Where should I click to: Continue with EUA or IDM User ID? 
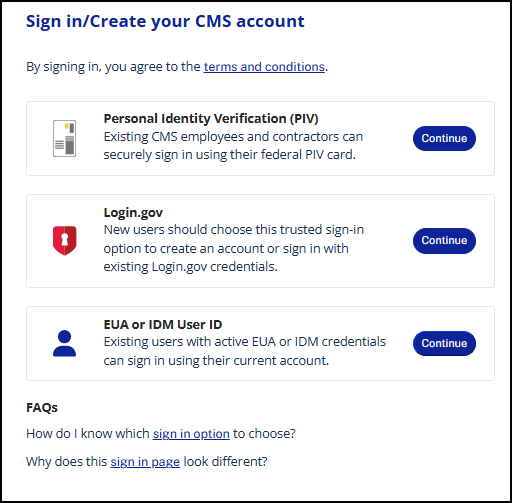pyautogui.click(x=444, y=343)
